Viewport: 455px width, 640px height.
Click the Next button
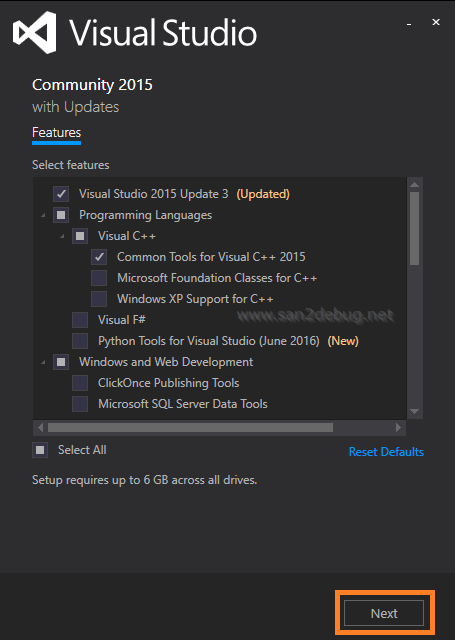point(384,613)
